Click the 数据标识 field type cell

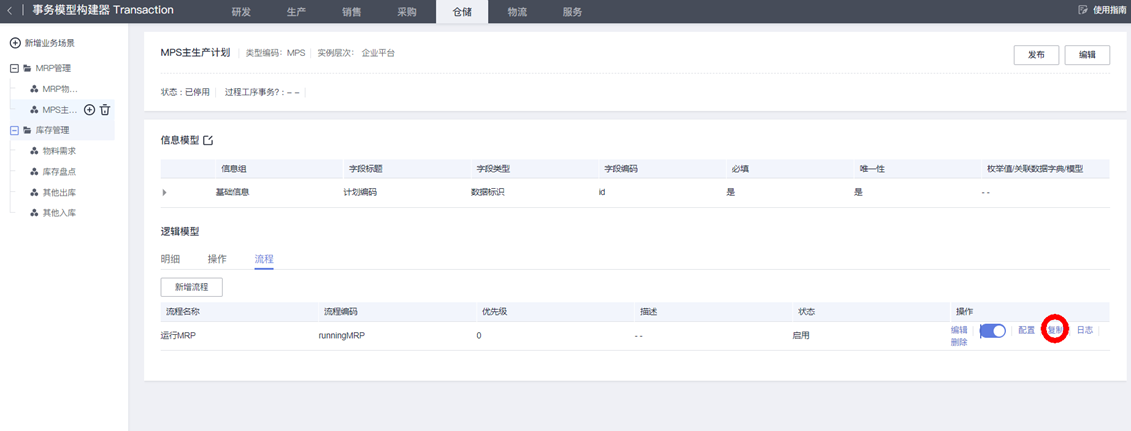pyautogui.click(x=488, y=192)
